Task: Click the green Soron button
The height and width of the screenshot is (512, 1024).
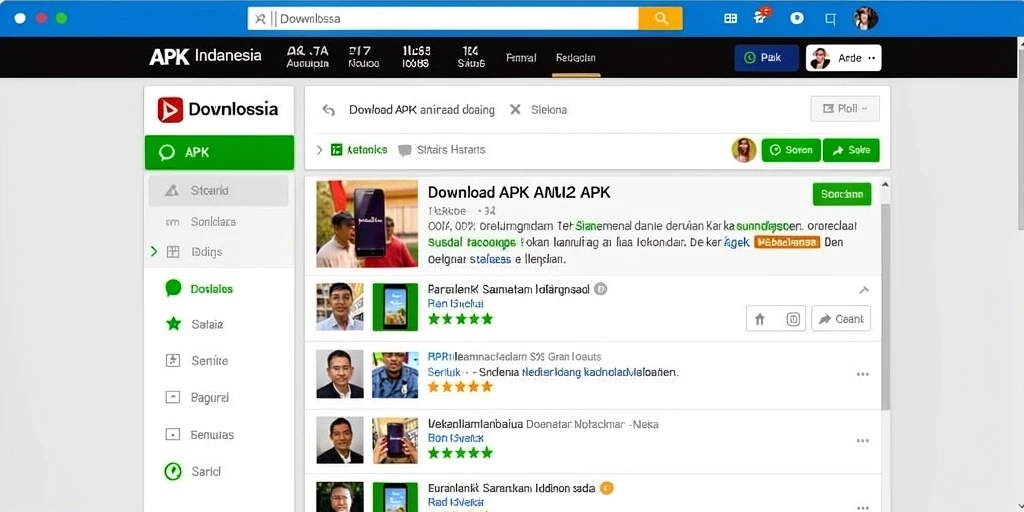Action: pos(791,150)
